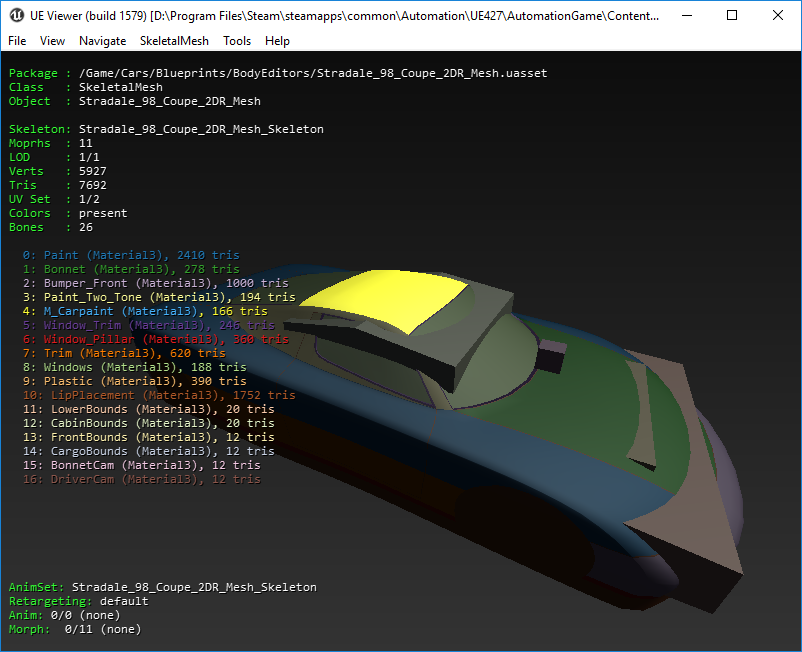Open the Help menu

pyautogui.click(x=277, y=41)
